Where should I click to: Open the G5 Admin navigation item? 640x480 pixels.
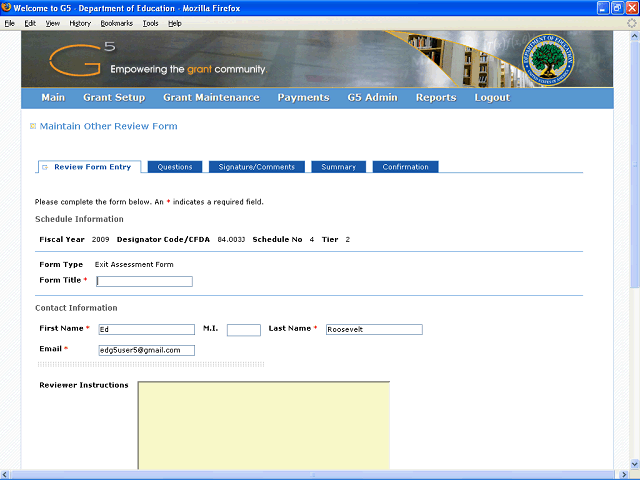coord(373,98)
